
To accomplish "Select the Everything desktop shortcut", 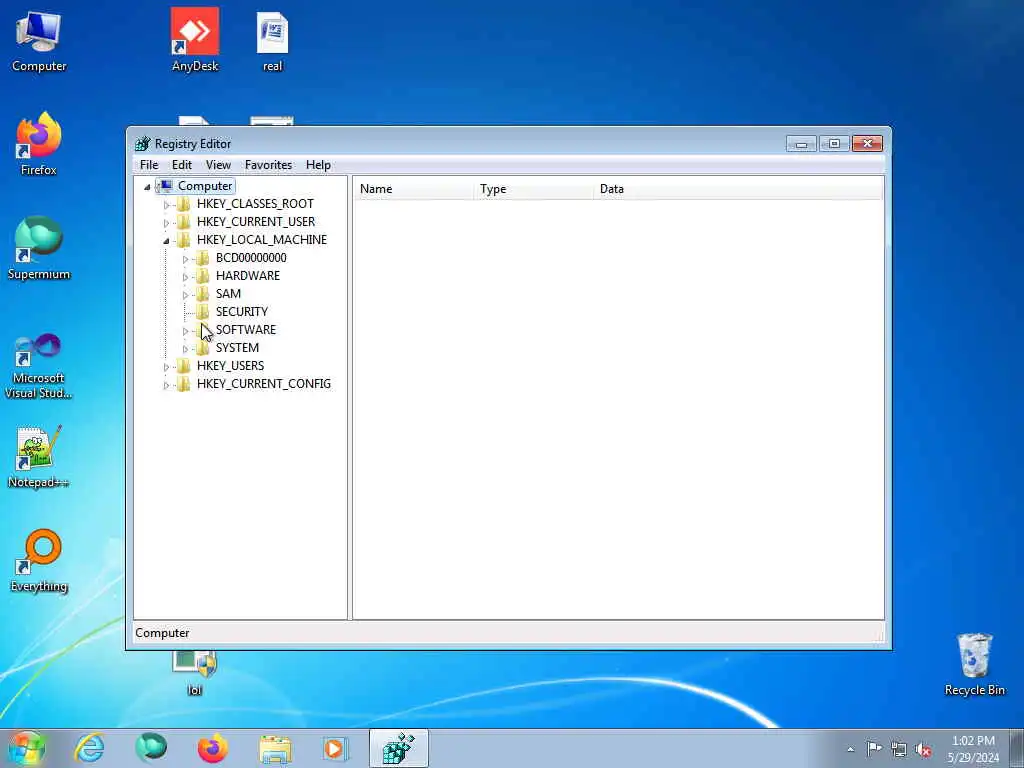I will click(39, 560).
